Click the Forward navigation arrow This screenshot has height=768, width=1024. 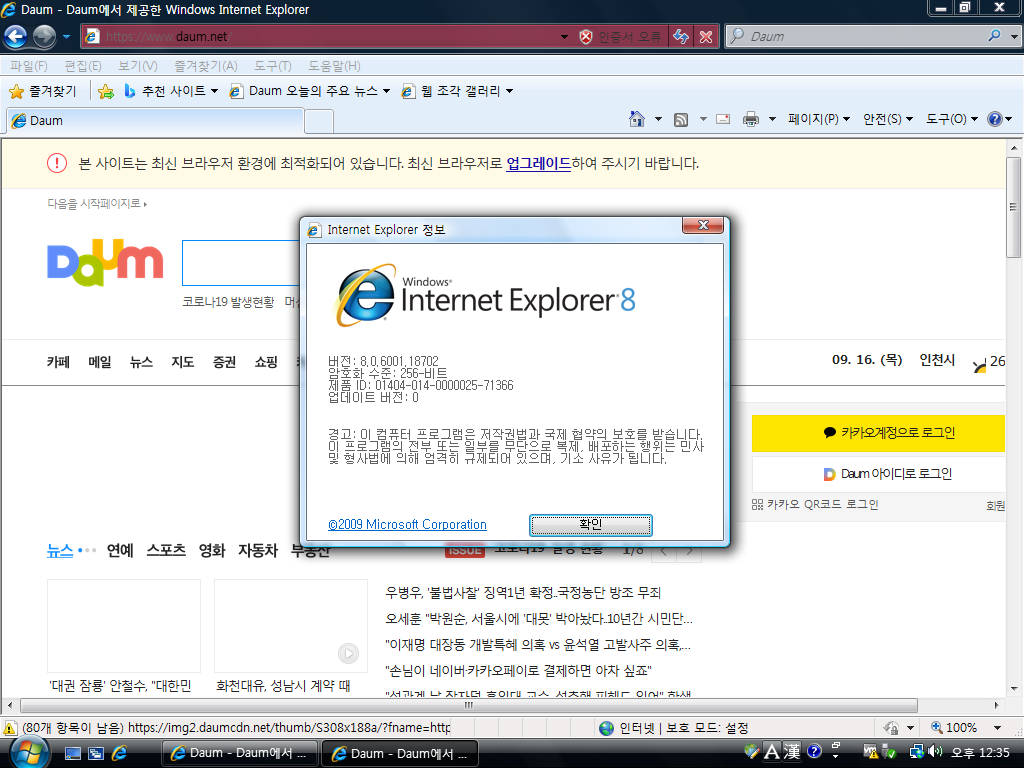44,37
